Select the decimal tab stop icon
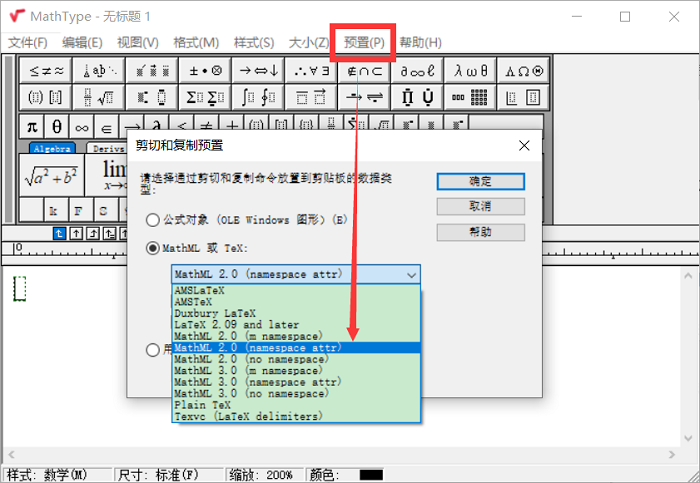 point(109,233)
